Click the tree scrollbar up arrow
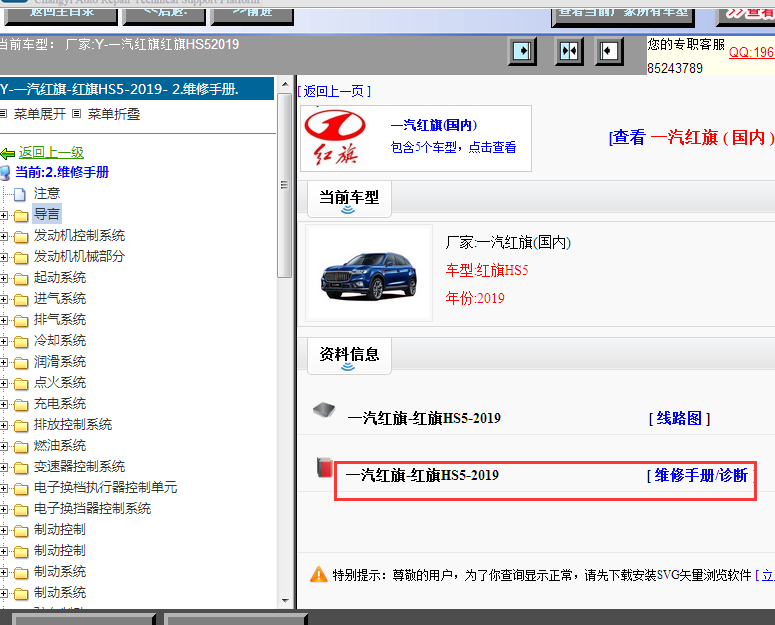The width and height of the screenshot is (775, 625). tap(285, 84)
